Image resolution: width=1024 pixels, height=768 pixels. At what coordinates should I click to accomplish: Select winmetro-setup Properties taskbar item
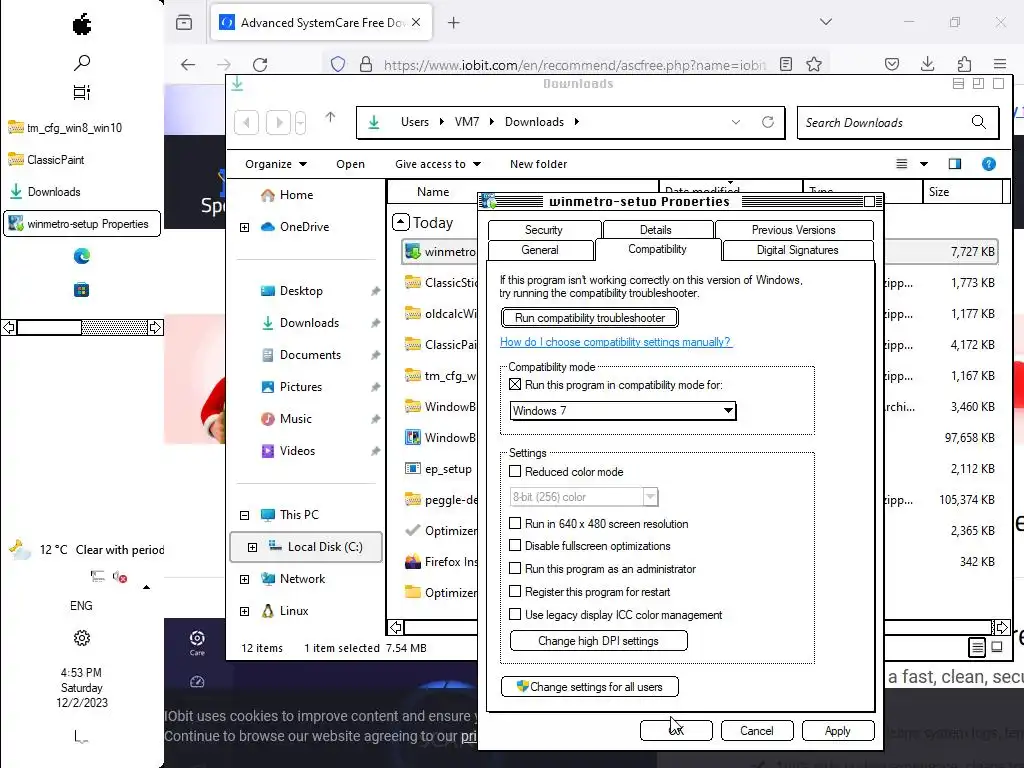pyautogui.click(x=82, y=224)
